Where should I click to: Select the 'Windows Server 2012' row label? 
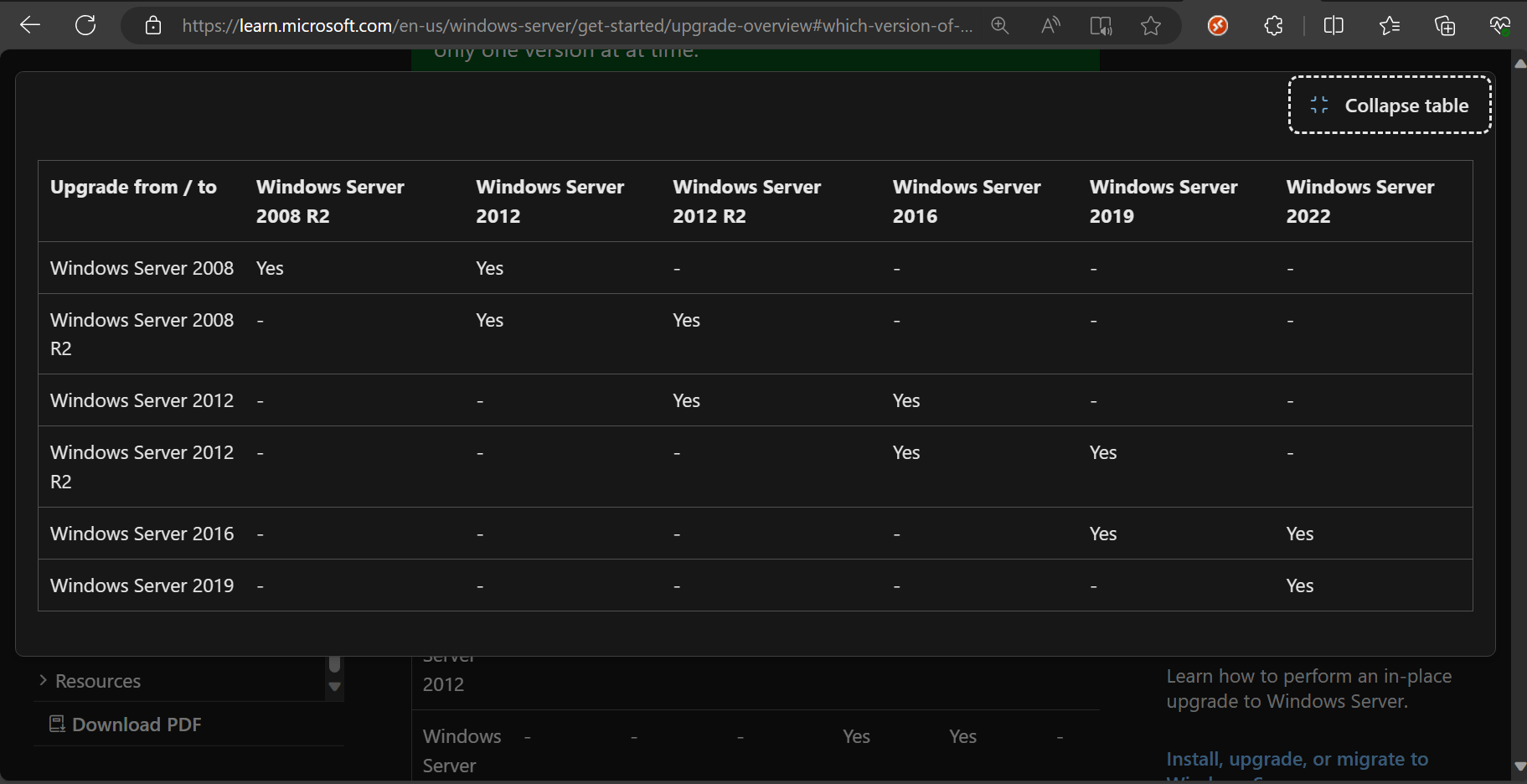pos(142,400)
